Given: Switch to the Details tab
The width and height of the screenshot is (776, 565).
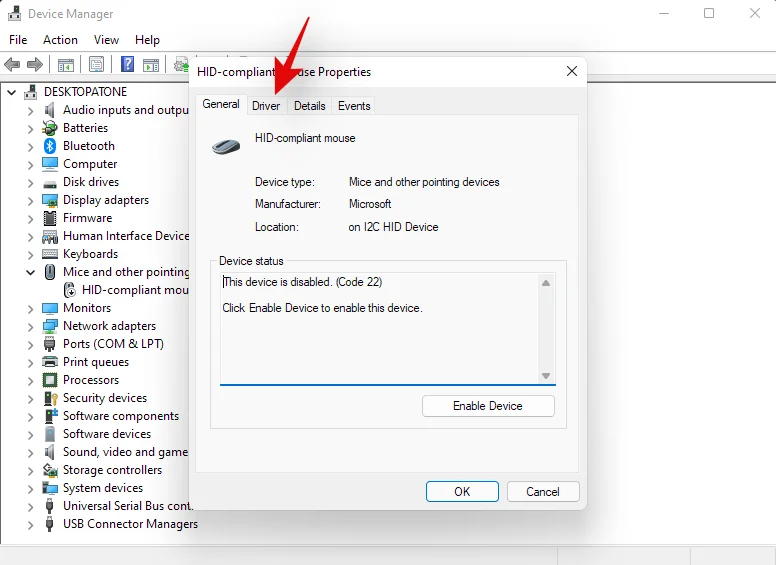Looking at the screenshot, I should (x=310, y=106).
